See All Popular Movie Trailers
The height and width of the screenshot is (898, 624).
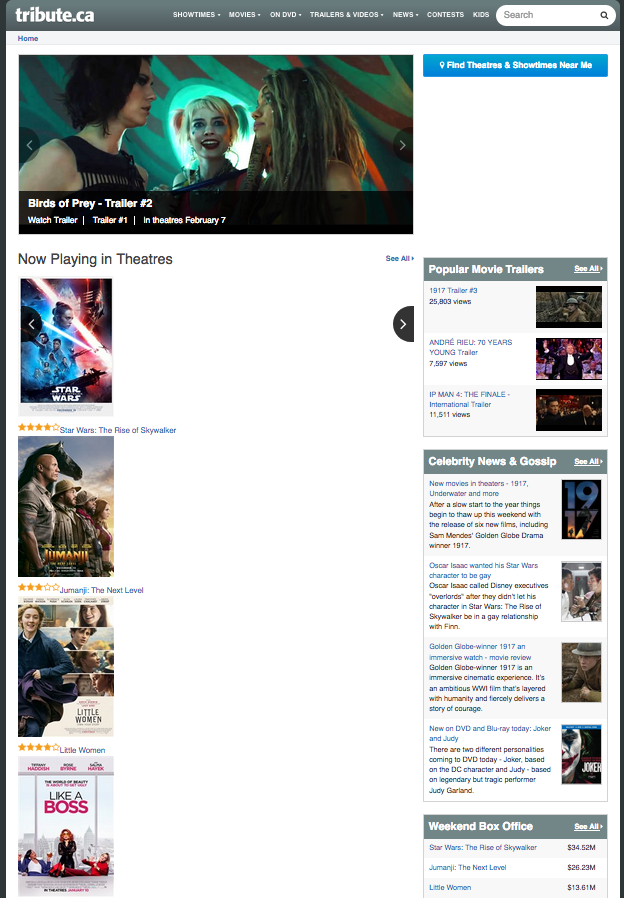(x=588, y=269)
